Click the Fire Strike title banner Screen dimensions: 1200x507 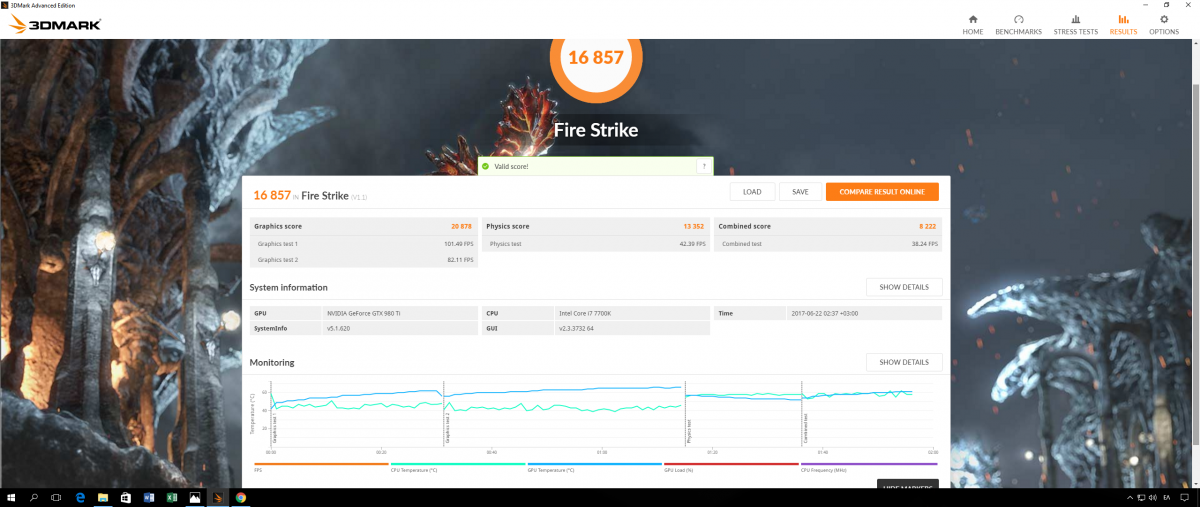[595, 130]
